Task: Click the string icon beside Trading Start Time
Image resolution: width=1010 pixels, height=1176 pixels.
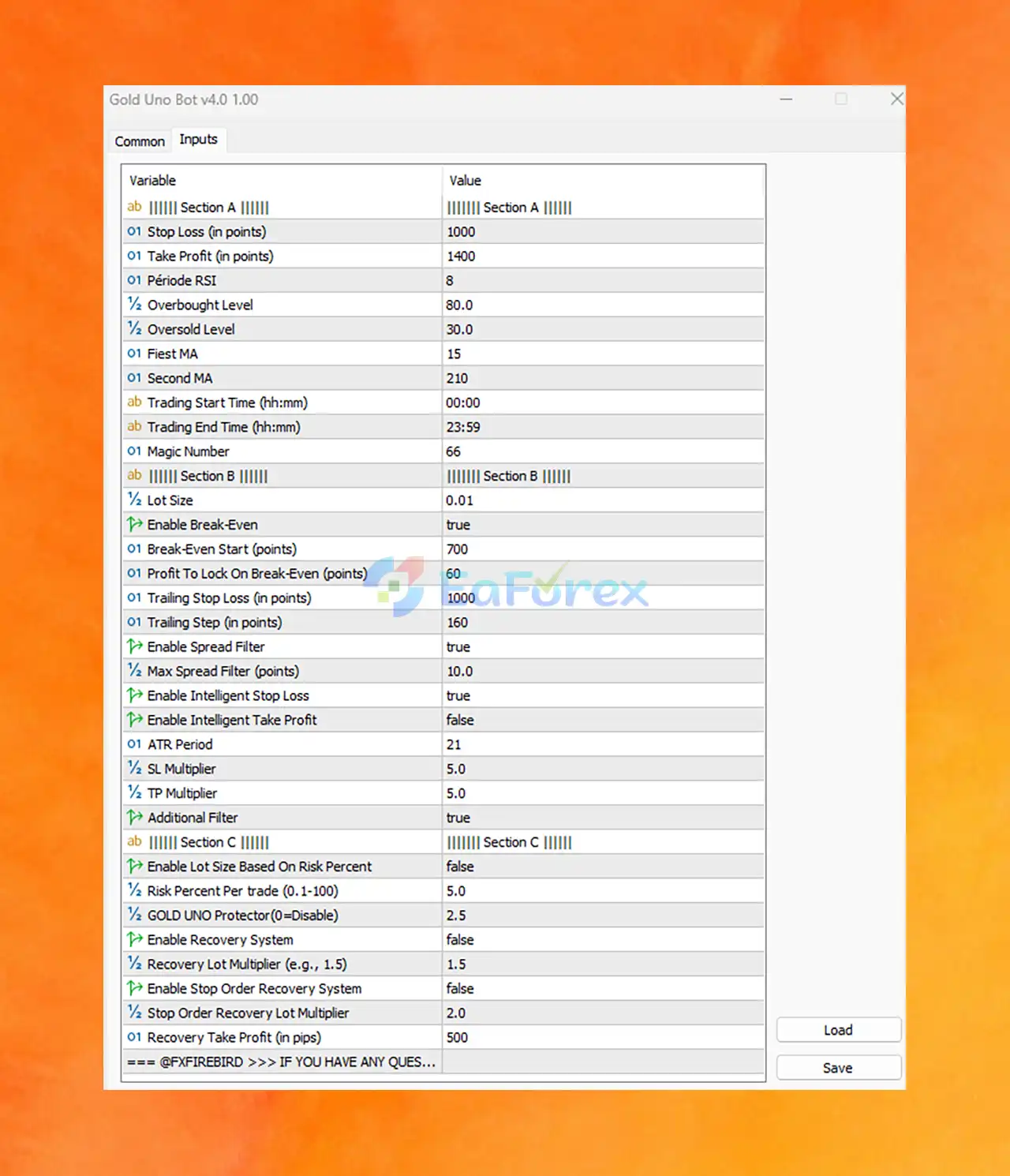Action: click(x=134, y=402)
